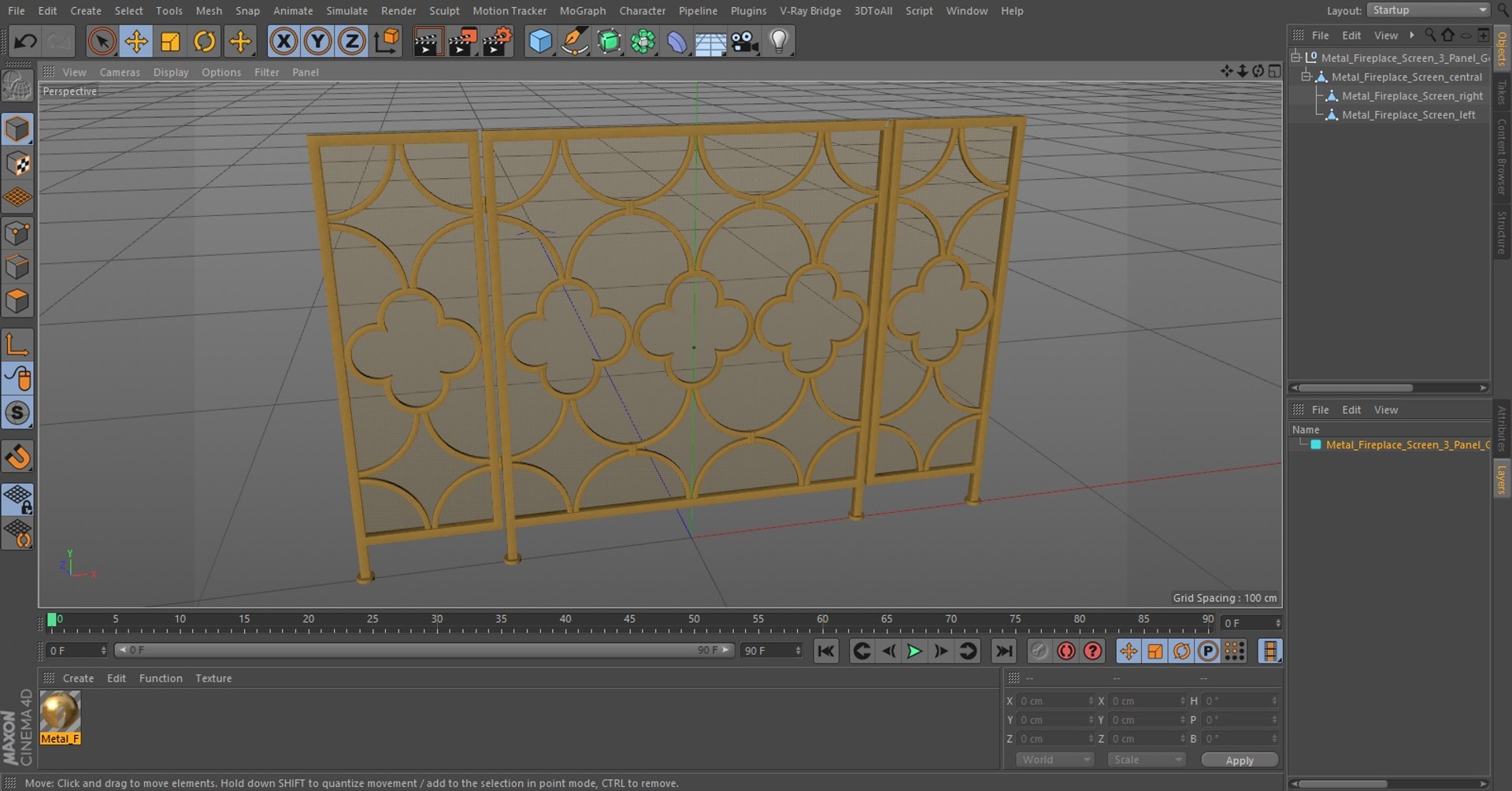1512x791 pixels.
Task: Open the Content Browser side tab
Action: coord(1502,158)
